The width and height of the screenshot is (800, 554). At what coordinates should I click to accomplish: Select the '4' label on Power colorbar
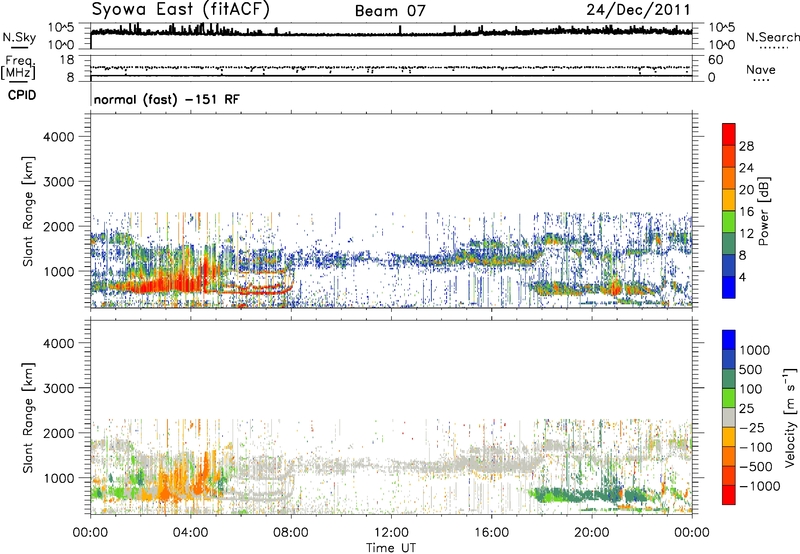(743, 277)
